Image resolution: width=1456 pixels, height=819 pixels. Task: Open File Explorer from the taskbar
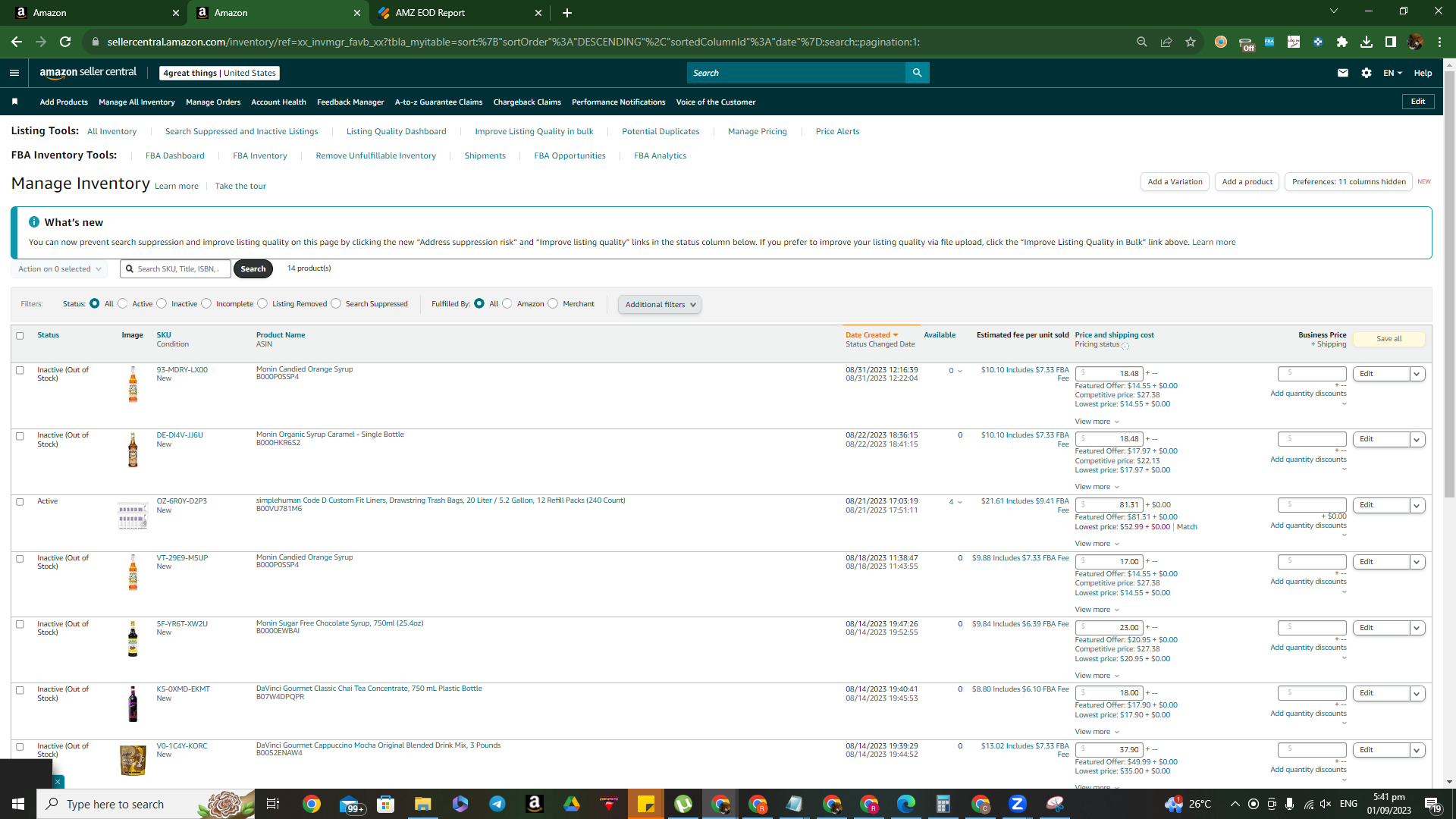coord(423,804)
